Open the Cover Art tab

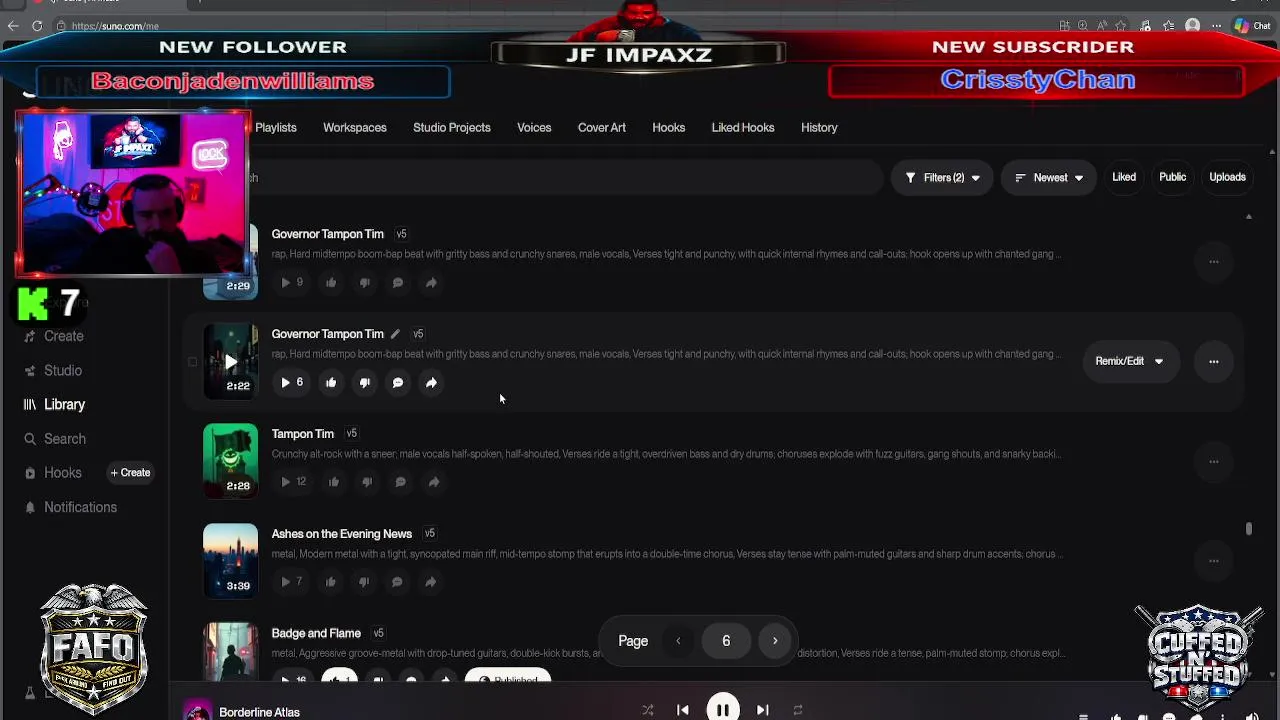click(x=602, y=128)
